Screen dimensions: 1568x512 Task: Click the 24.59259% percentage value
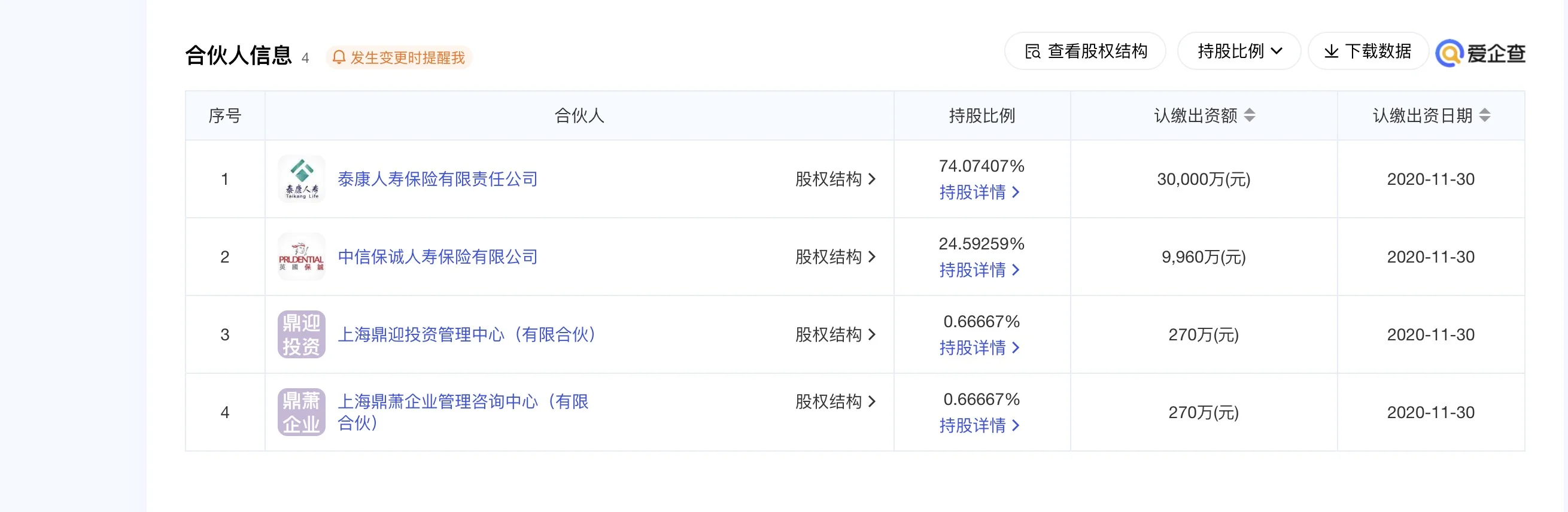pos(981,244)
